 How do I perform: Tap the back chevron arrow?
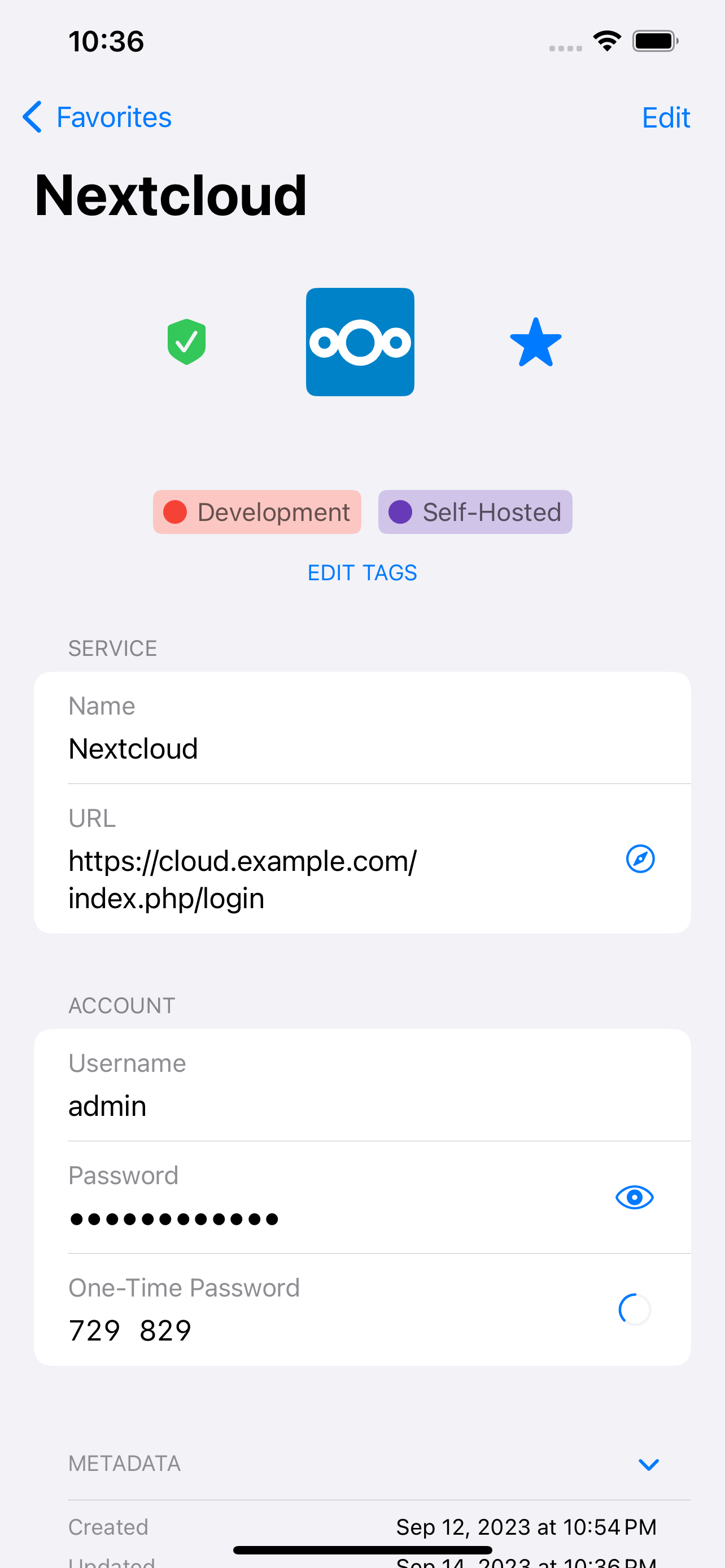point(32,117)
